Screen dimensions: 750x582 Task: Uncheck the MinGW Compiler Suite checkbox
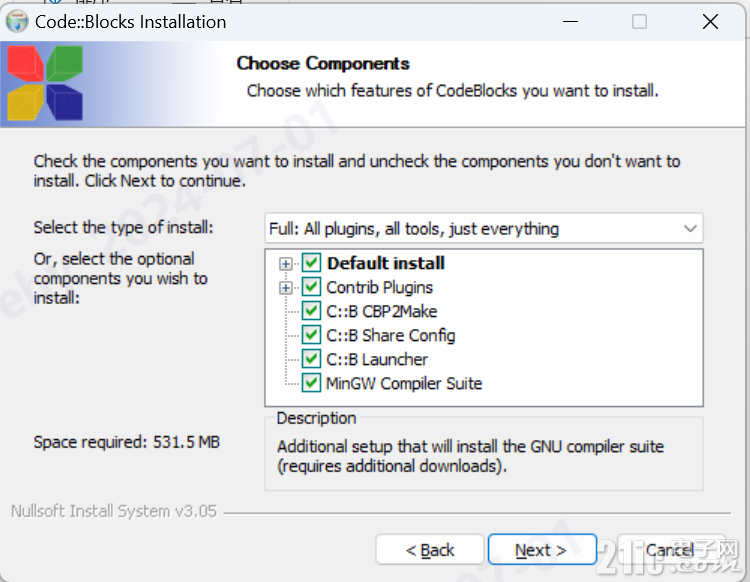(311, 383)
